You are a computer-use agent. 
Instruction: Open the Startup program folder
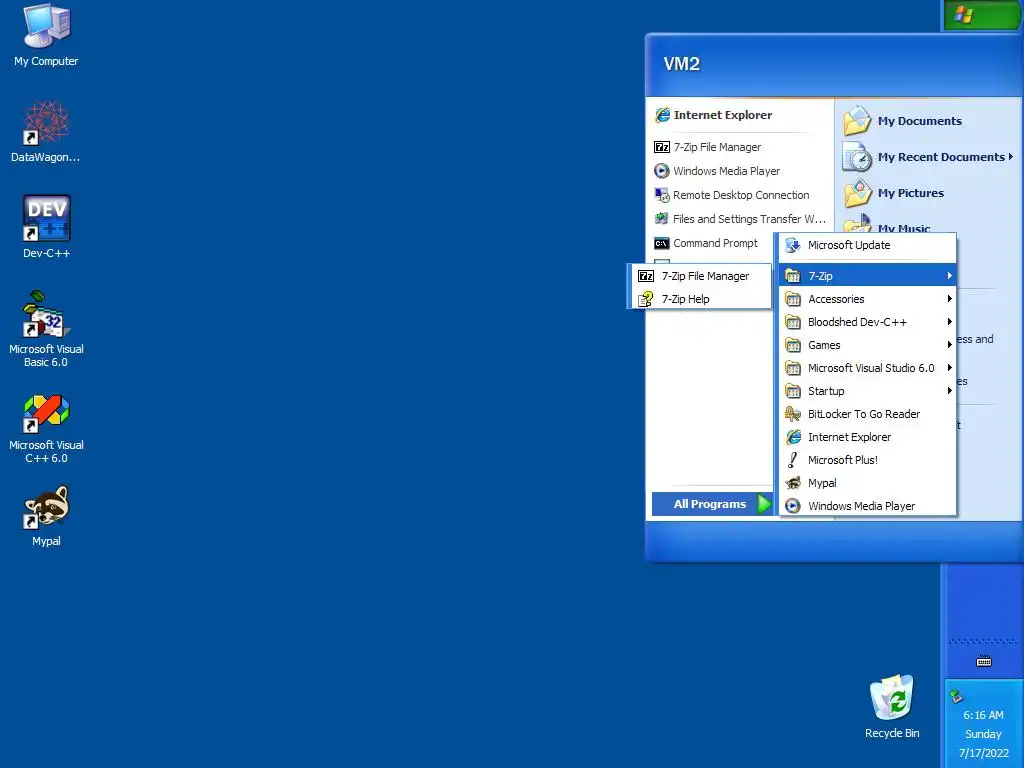point(867,391)
